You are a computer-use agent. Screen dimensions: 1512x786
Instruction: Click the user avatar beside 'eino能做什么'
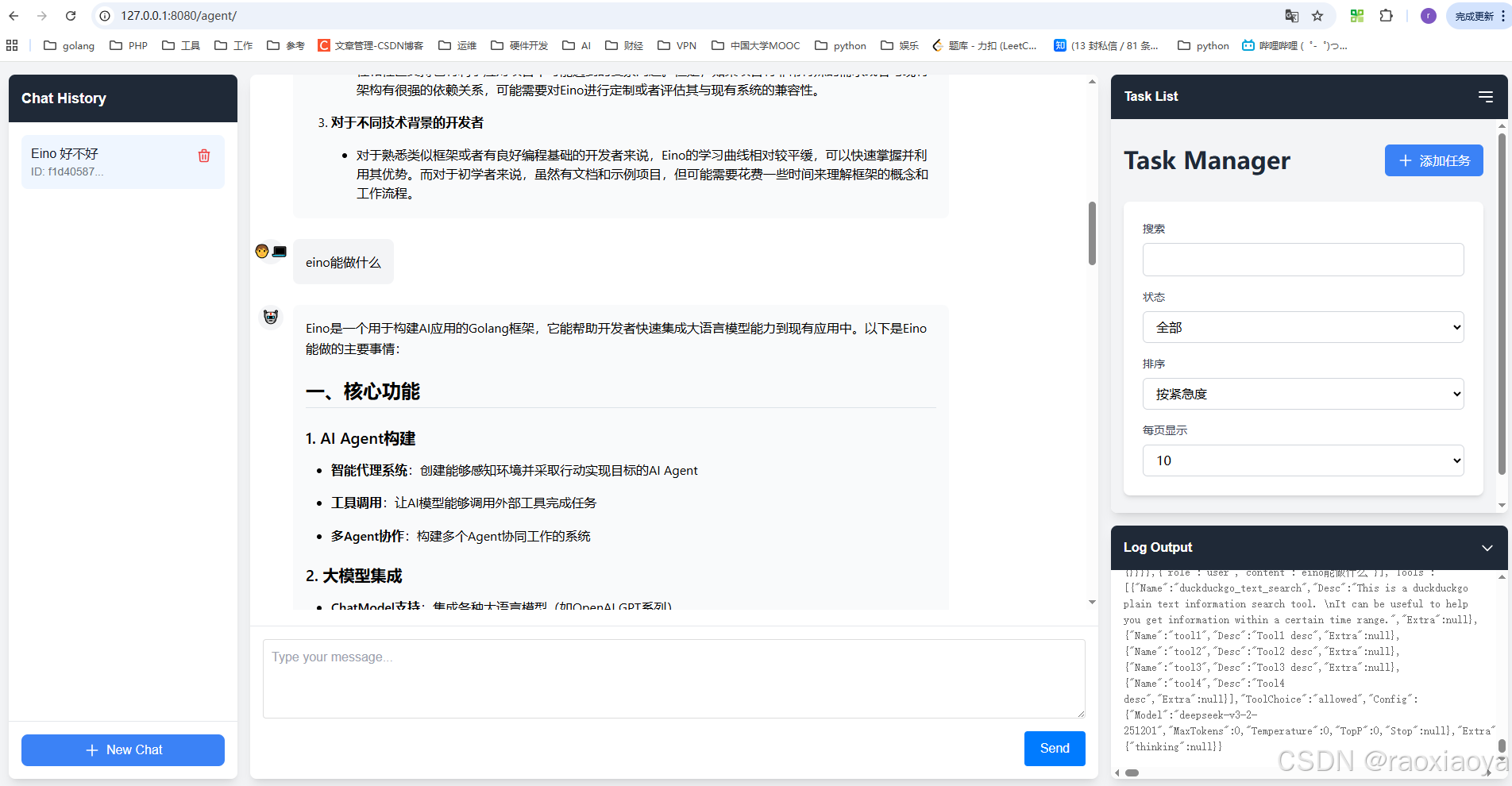(271, 251)
